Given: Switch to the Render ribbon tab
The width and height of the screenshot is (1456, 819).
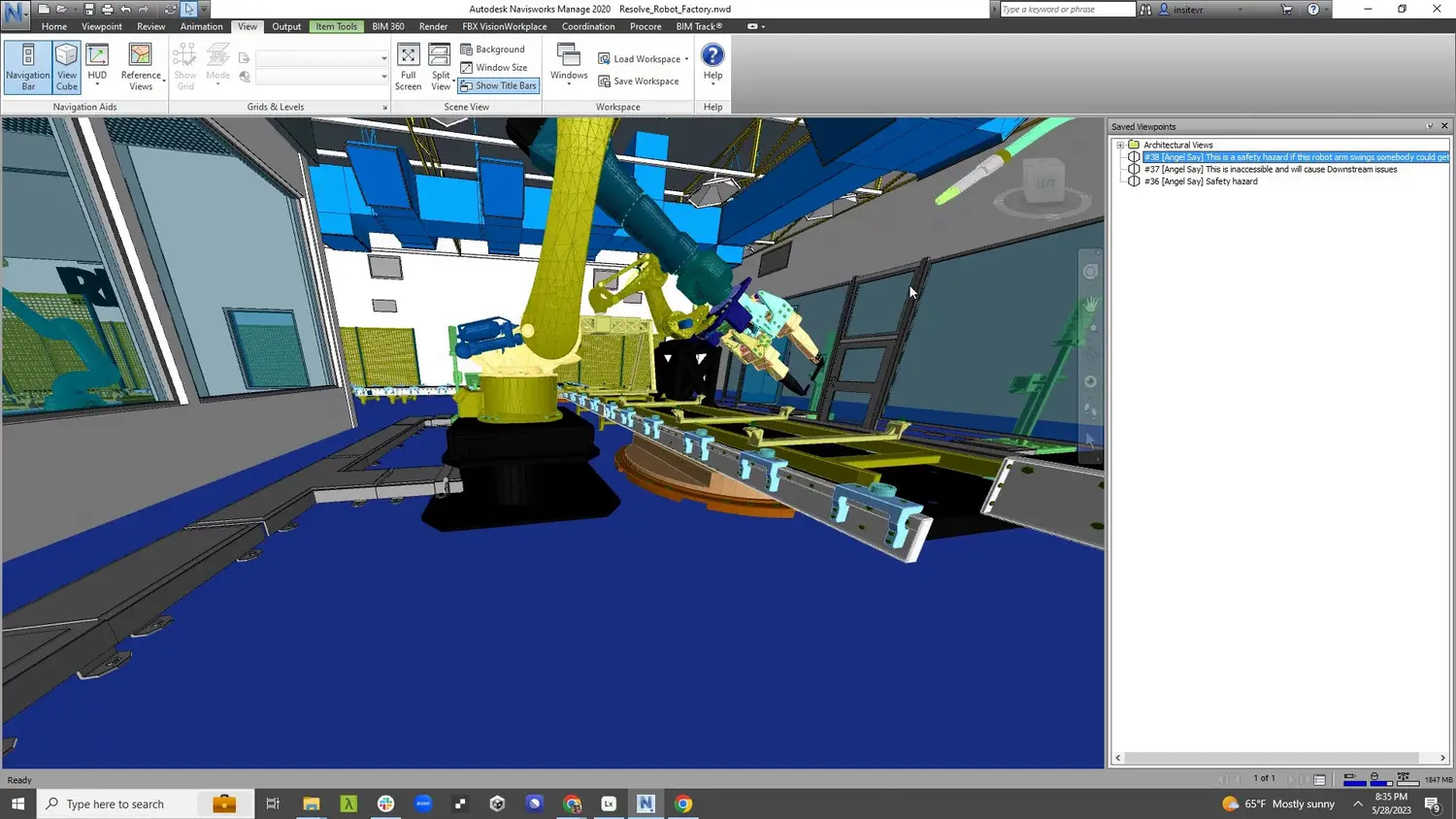Looking at the screenshot, I should (x=433, y=26).
